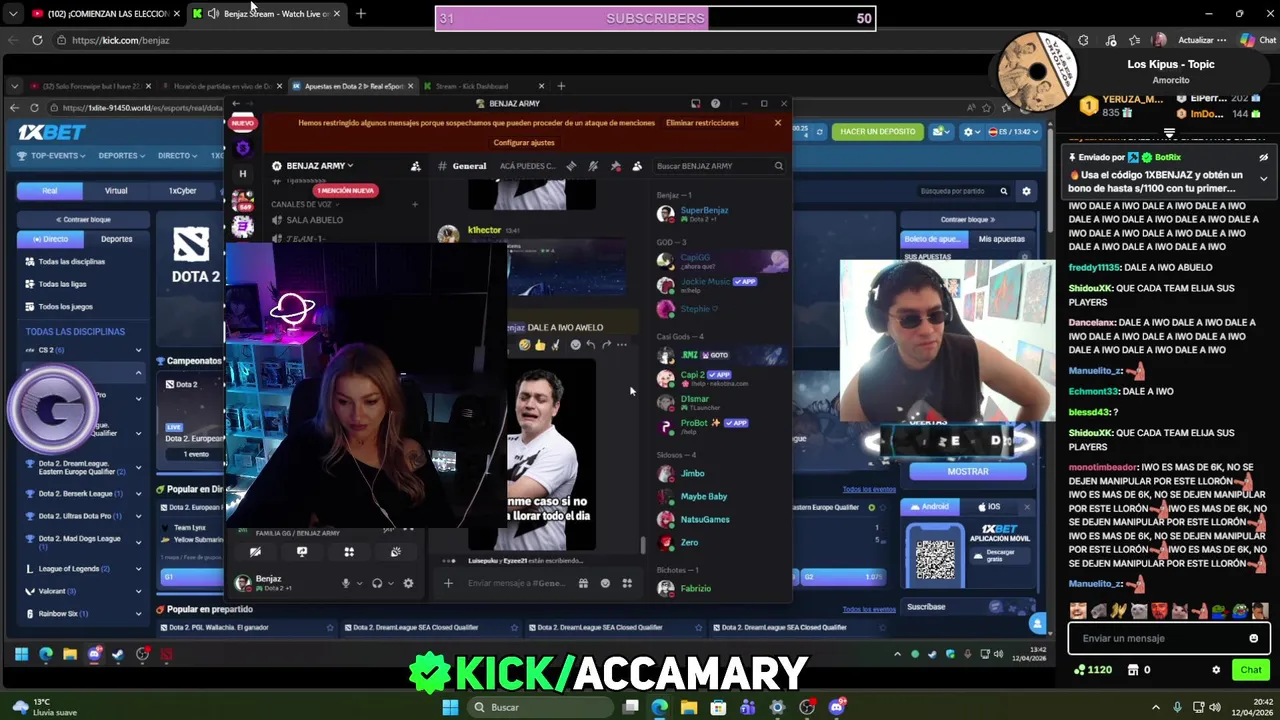Open the gift icon in Discord message box
This screenshot has width=1280, height=720.
pos(583,583)
